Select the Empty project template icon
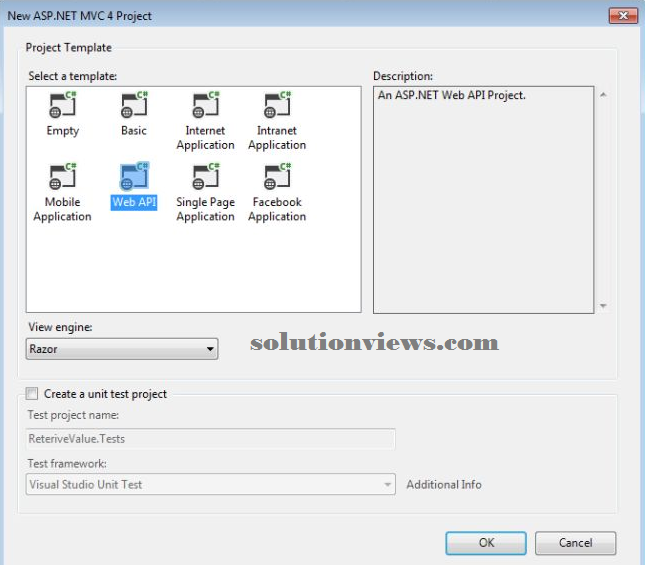 pyautogui.click(x=63, y=105)
